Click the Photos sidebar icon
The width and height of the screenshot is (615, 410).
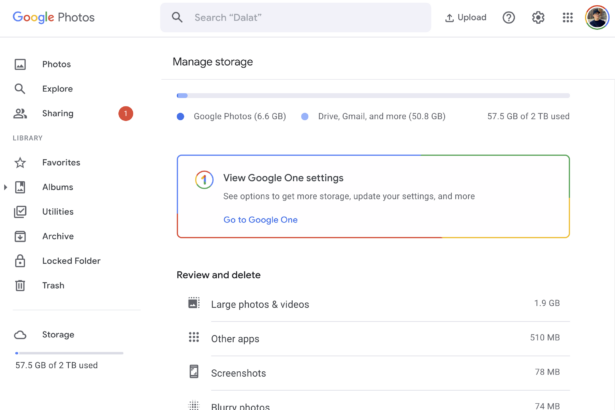[20, 64]
